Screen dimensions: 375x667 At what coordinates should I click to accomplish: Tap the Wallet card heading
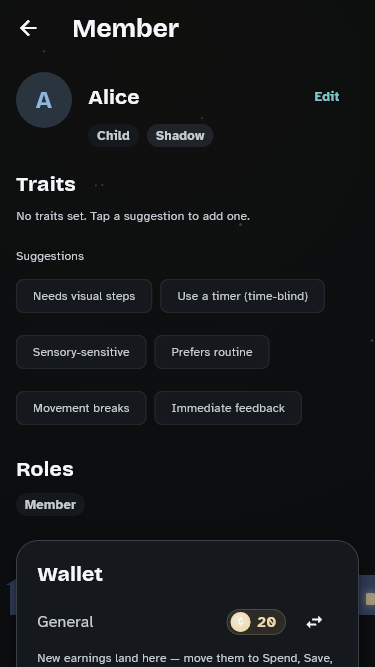70,574
